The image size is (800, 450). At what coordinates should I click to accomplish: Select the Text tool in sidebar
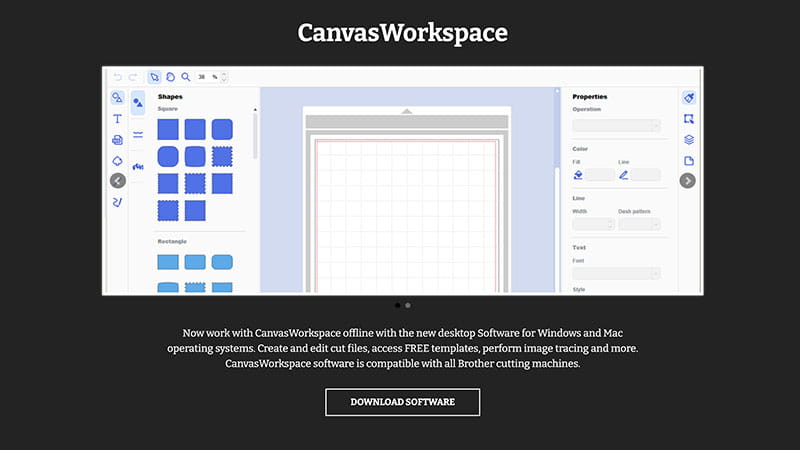coord(117,118)
